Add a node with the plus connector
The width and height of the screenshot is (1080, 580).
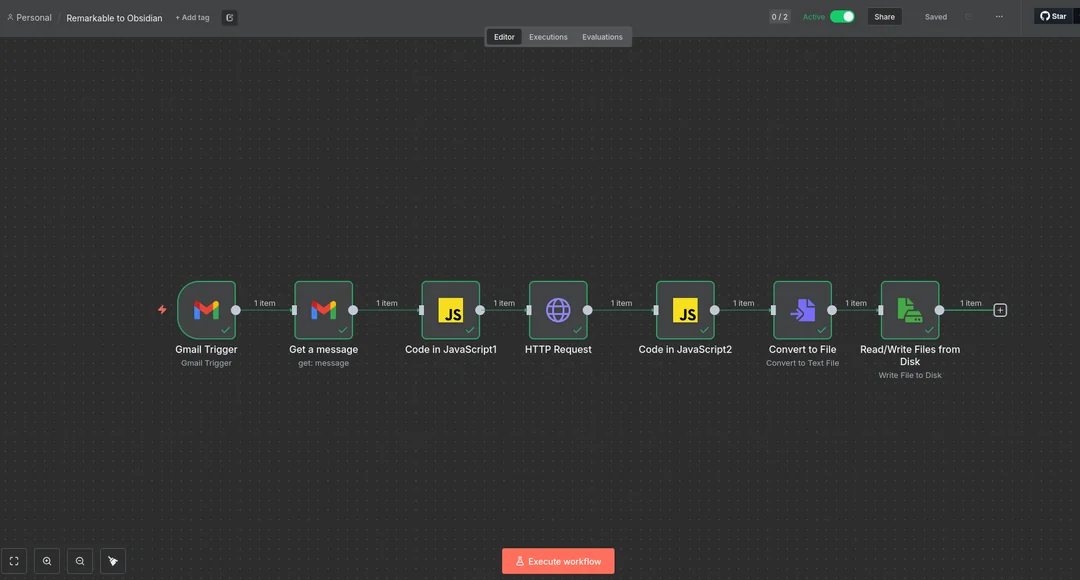point(1000,310)
